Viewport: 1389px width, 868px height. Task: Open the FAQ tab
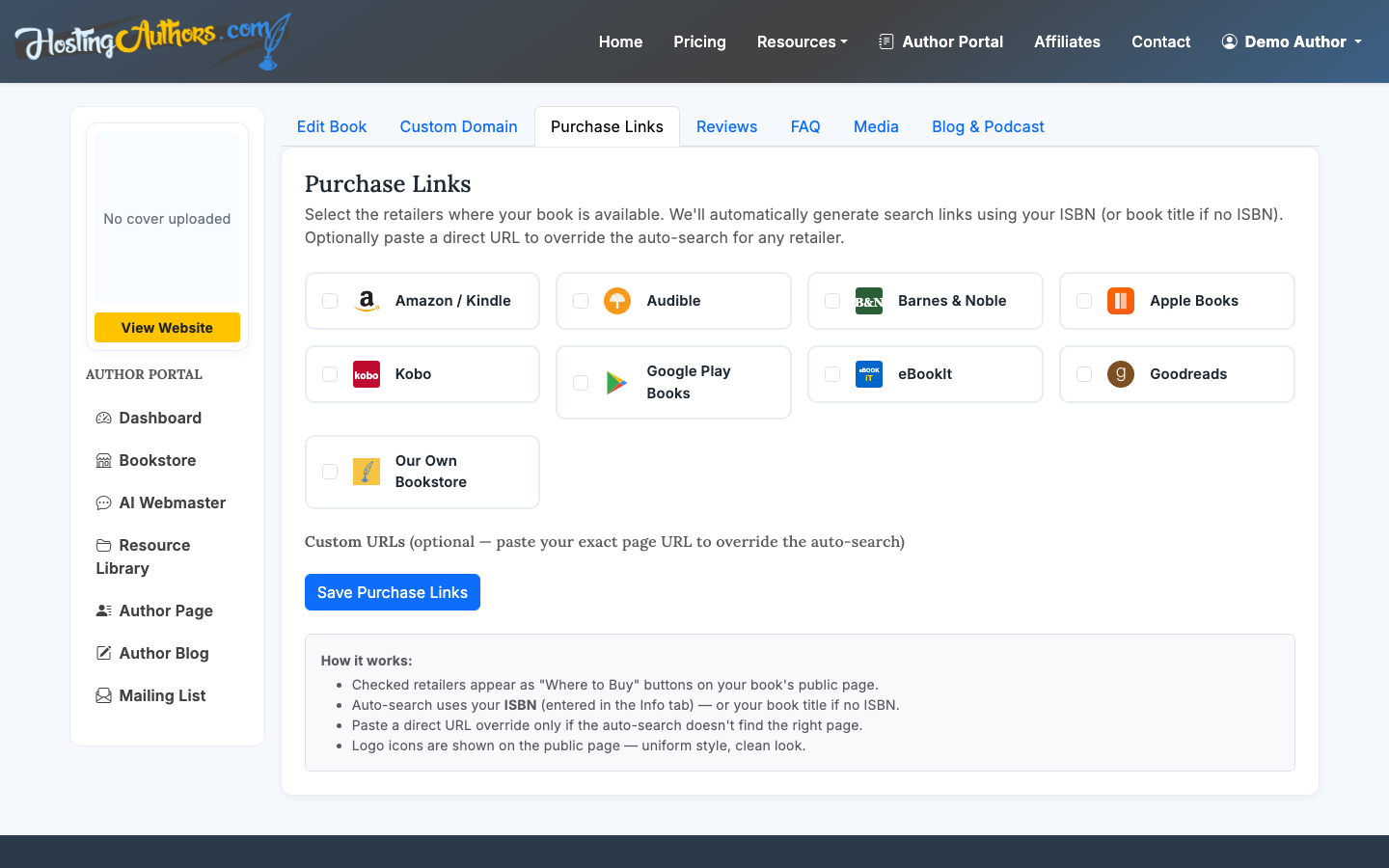[x=805, y=126]
